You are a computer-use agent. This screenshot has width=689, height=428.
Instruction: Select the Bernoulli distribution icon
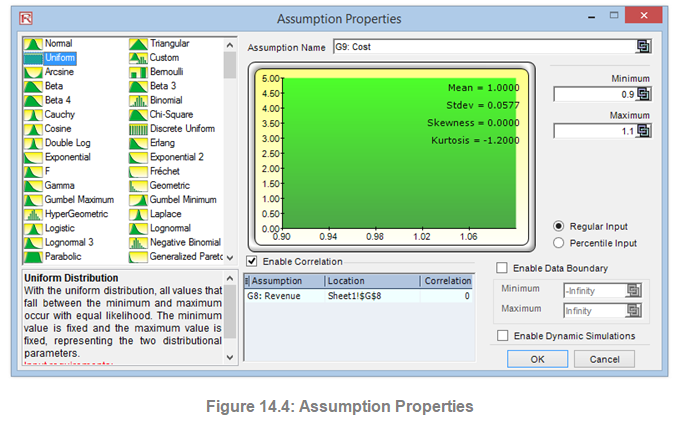point(138,72)
